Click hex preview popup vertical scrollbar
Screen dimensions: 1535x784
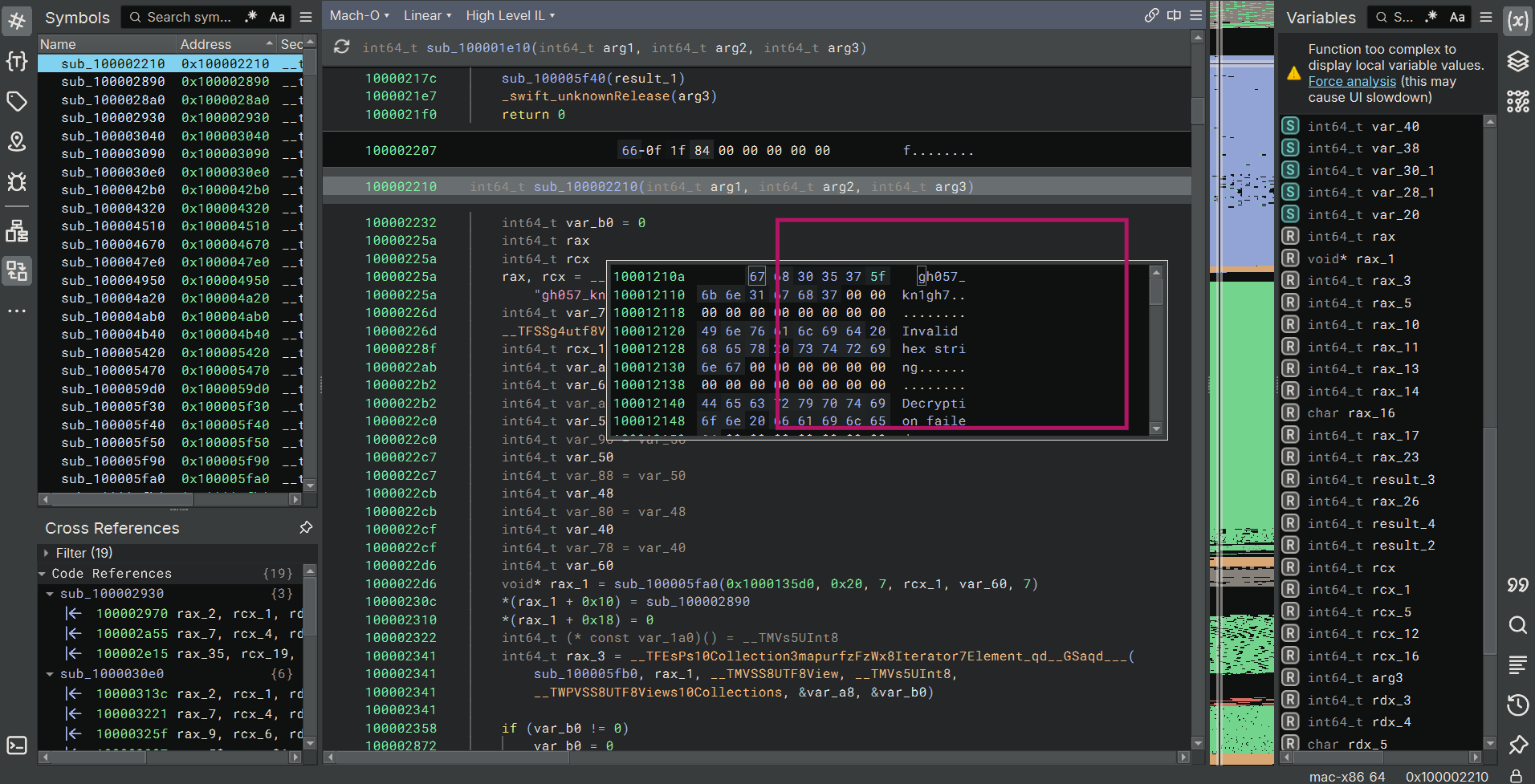1156,351
